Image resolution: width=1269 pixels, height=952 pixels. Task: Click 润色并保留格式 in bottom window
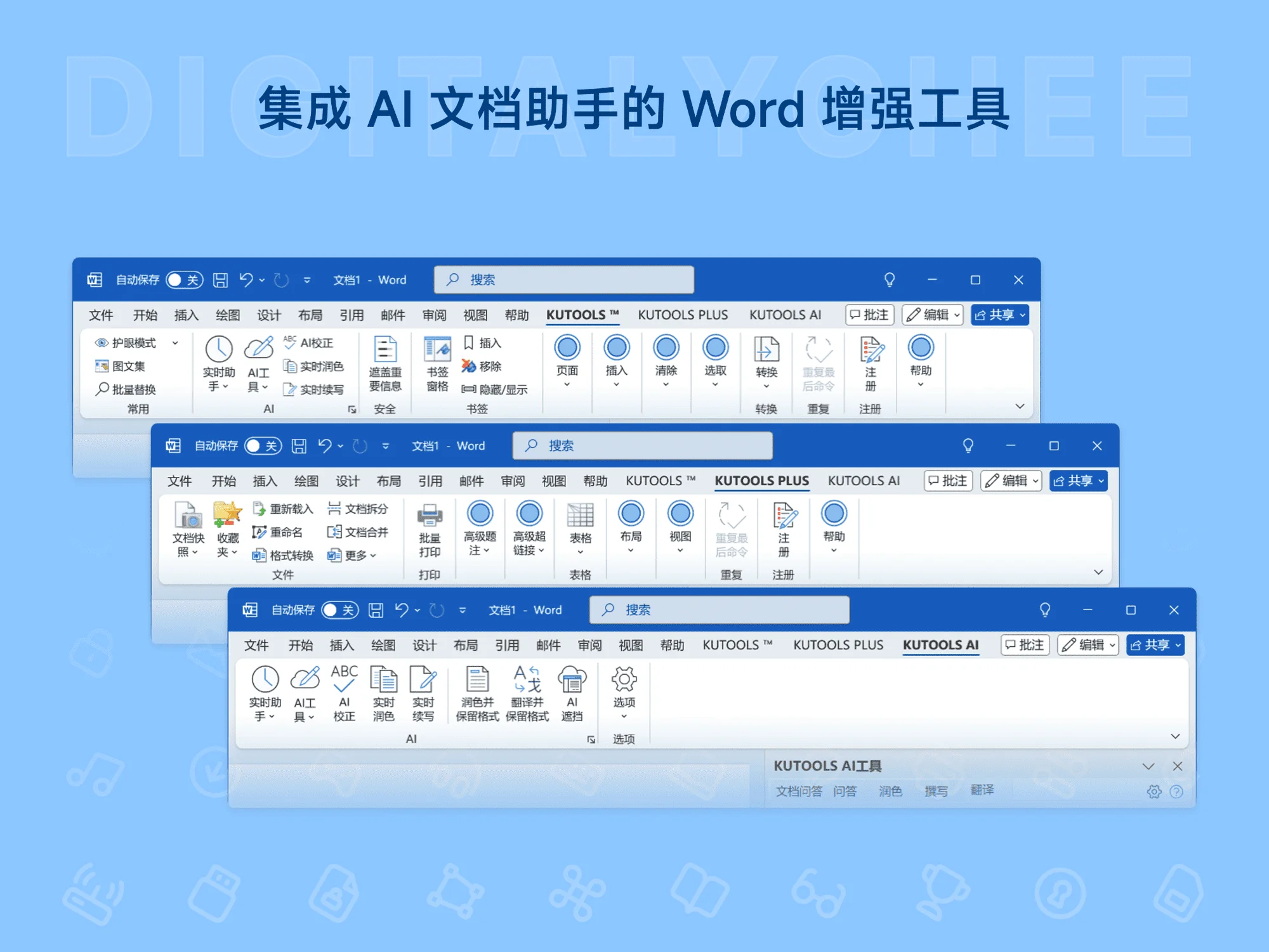(x=478, y=693)
